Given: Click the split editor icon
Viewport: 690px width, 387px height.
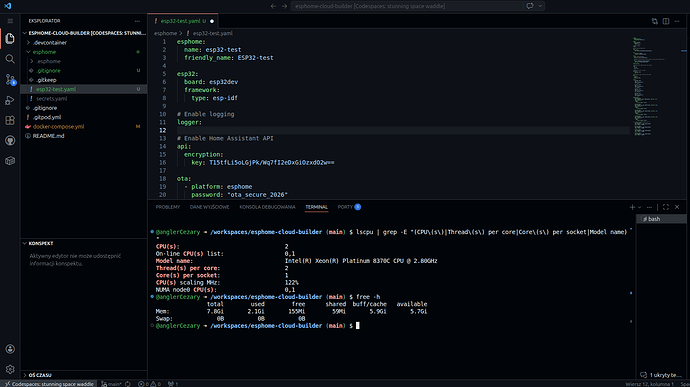Looking at the screenshot, I should tap(666, 21).
